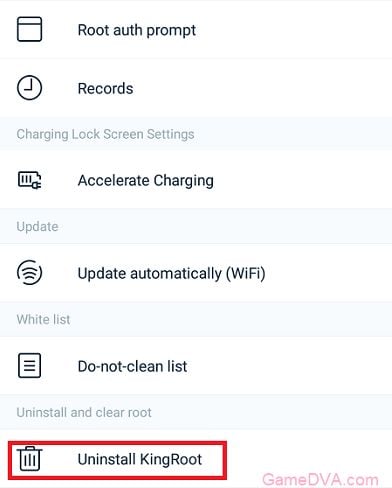The height and width of the screenshot is (488, 392).
Task: Open the Records entry
Action: (196, 88)
